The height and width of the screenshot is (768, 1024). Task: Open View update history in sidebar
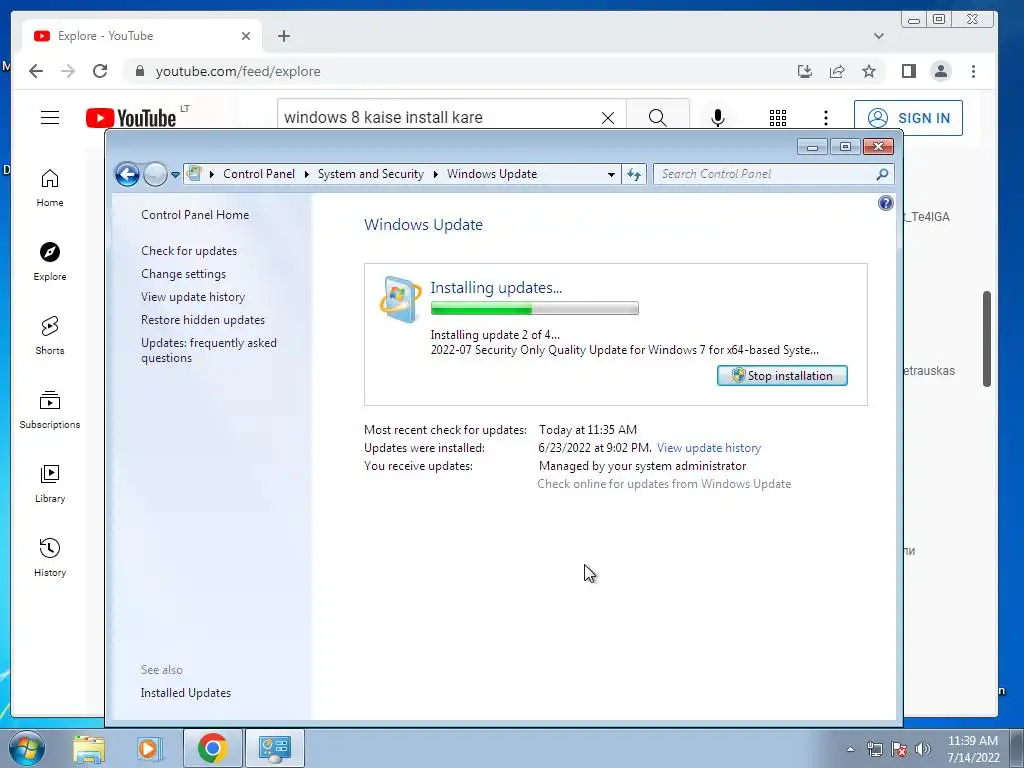pos(193,296)
